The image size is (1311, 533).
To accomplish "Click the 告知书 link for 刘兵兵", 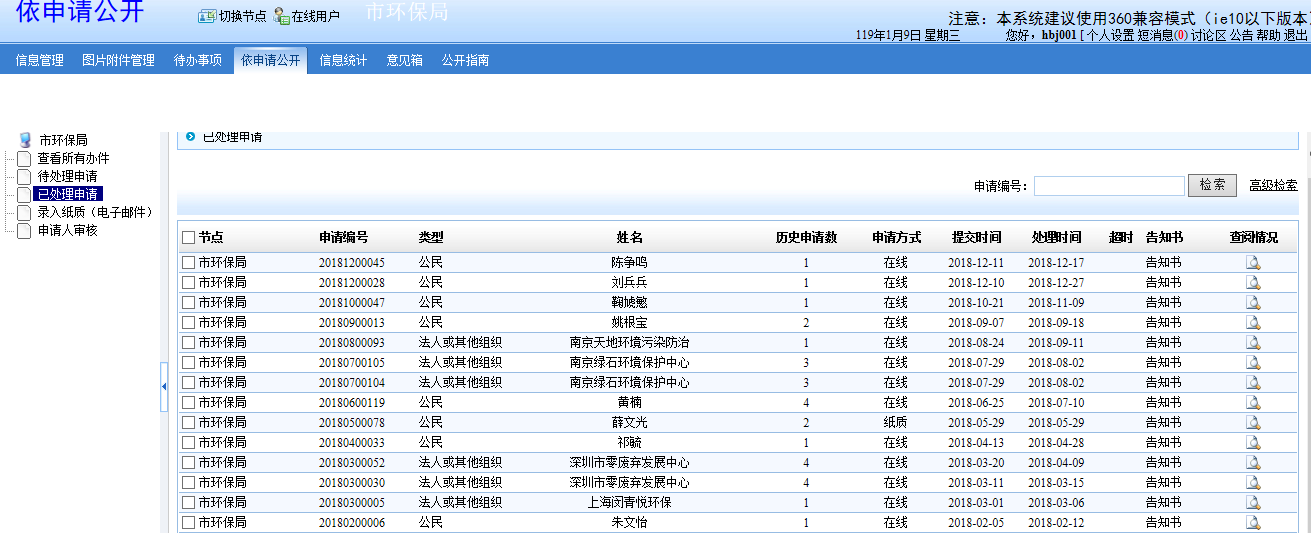I will tap(1163, 283).
